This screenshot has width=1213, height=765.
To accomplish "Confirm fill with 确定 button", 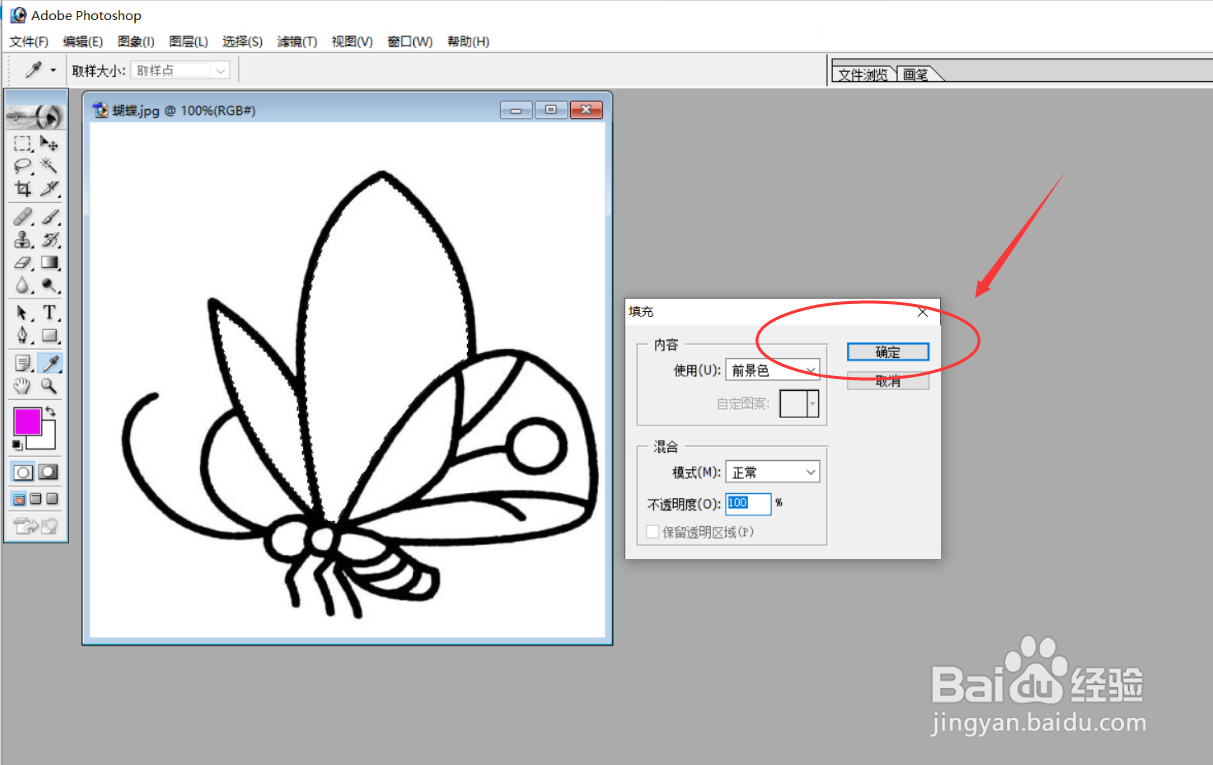I will point(888,352).
